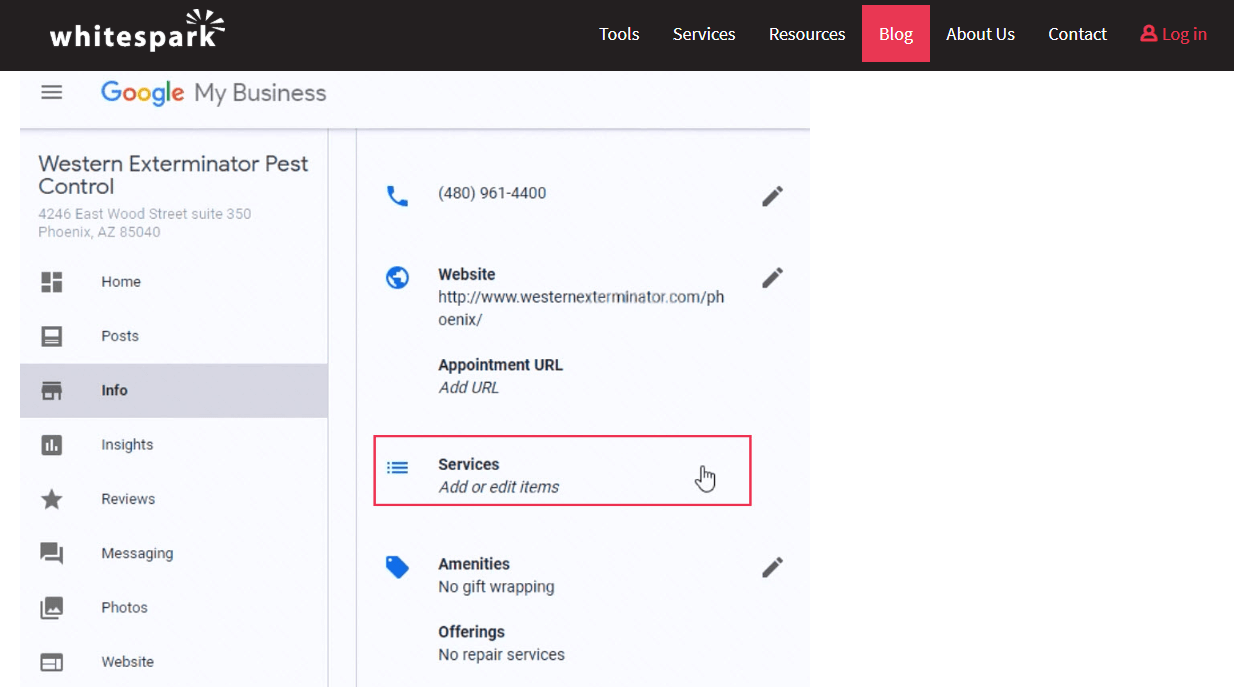Click the Services list icon
This screenshot has width=1234, height=687.
pos(397,467)
